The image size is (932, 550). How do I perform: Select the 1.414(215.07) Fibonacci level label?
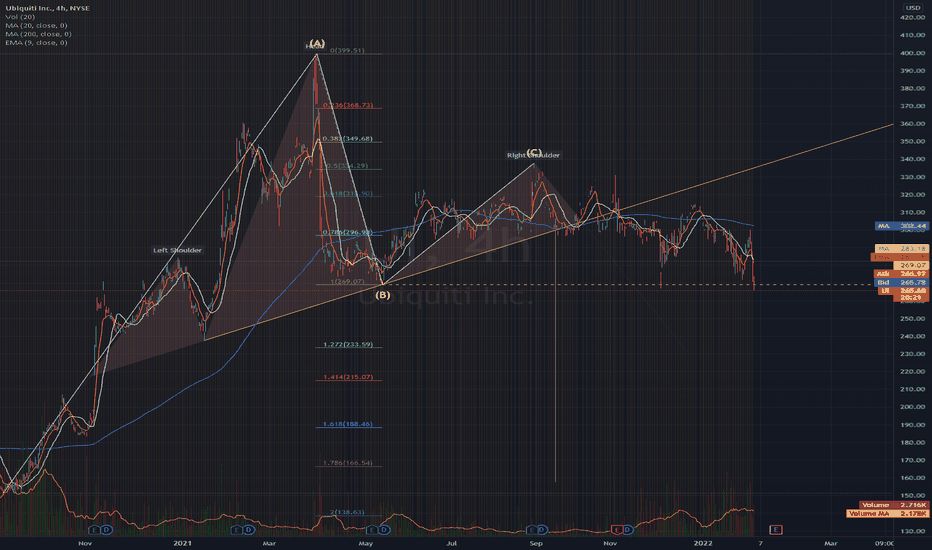click(348, 377)
